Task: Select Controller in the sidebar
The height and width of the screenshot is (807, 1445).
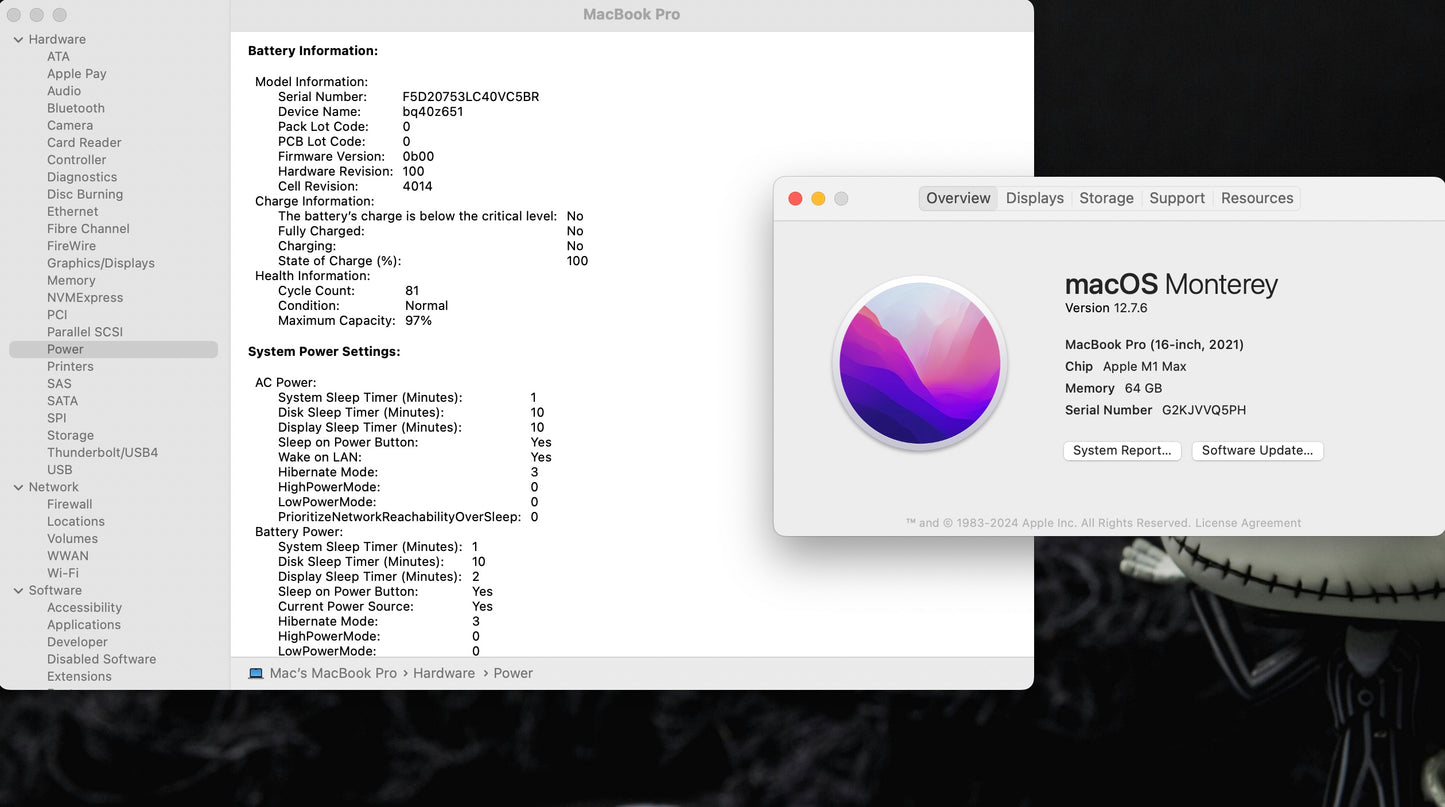Action: 76,160
